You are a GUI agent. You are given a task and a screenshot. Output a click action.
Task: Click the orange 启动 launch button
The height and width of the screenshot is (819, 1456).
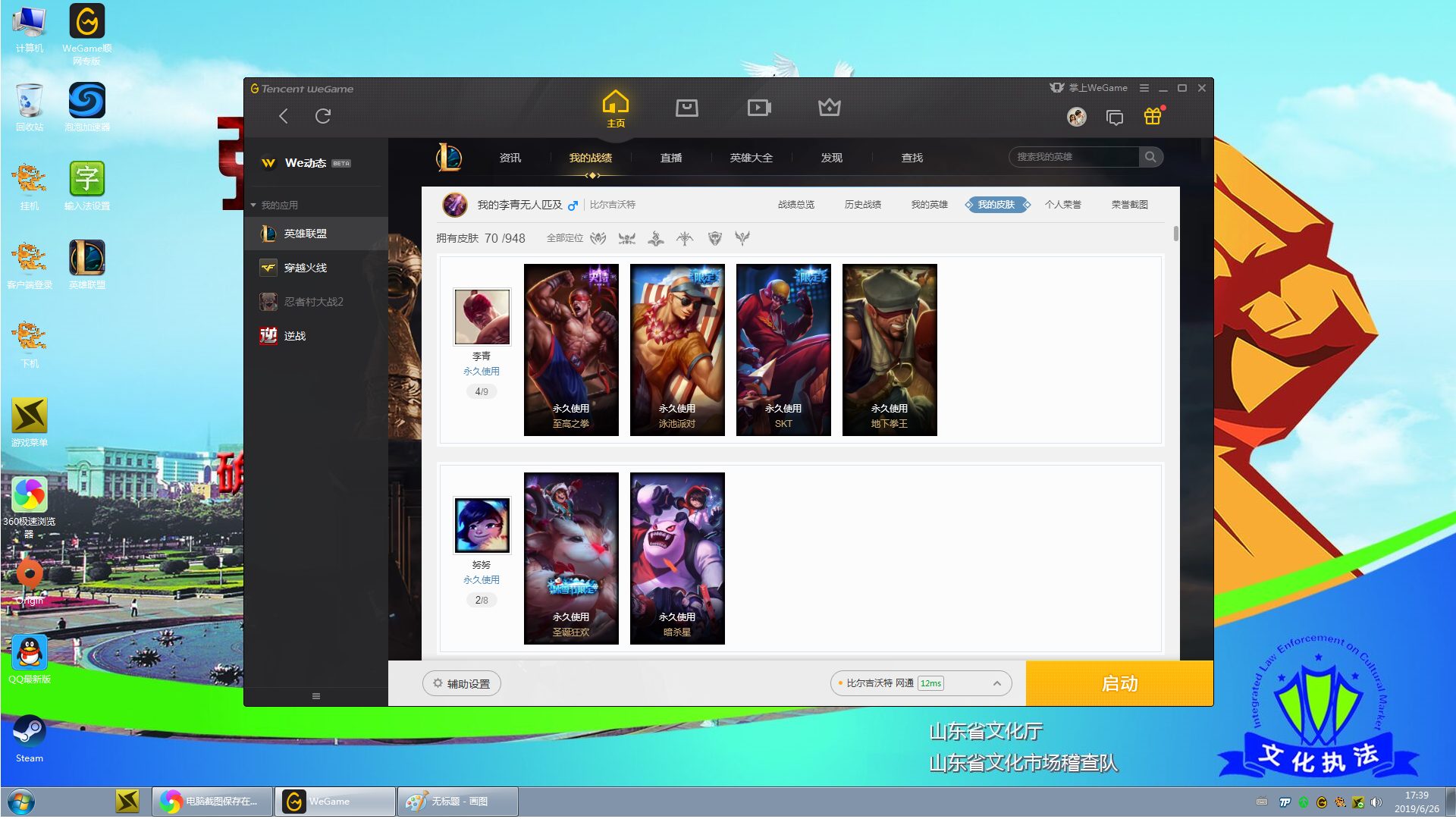coord(1119,683)
